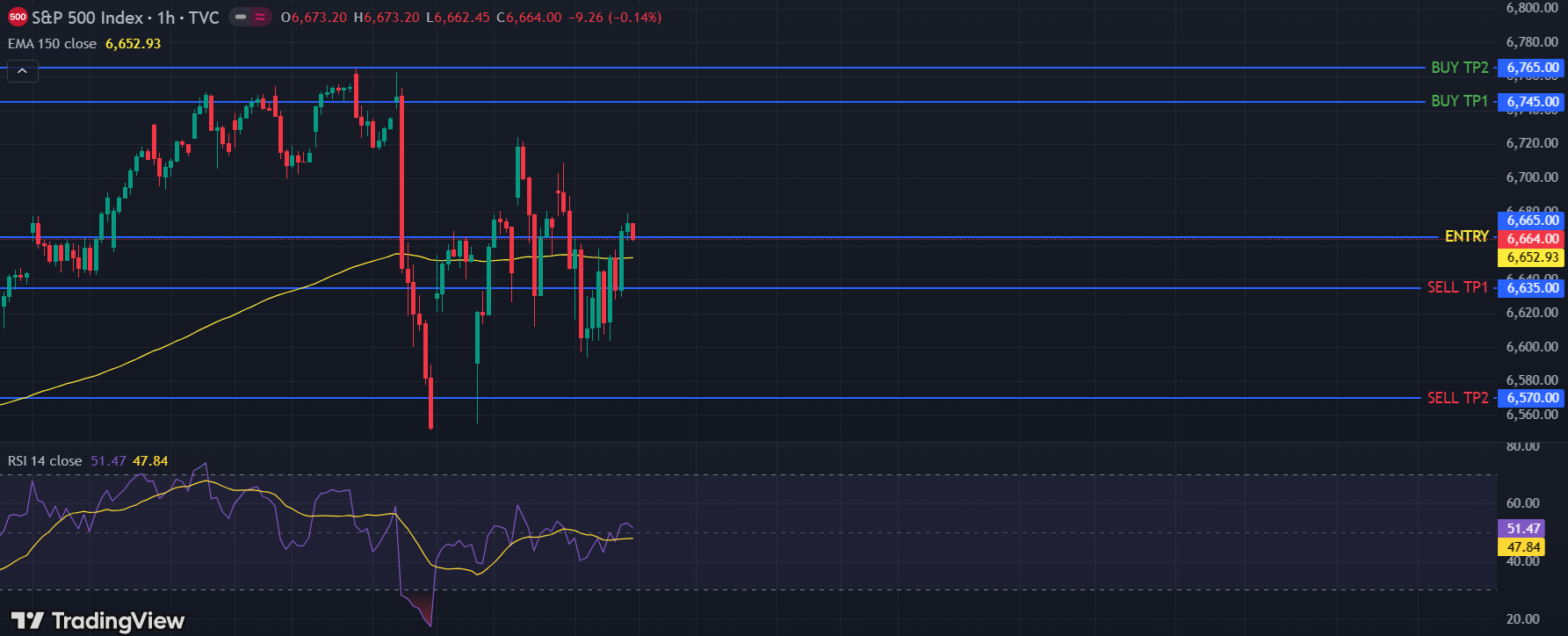Click the yellow 47.84 RSI average tag
Viewport: 1568px width, 636px height.
[x=1523, y=547]
